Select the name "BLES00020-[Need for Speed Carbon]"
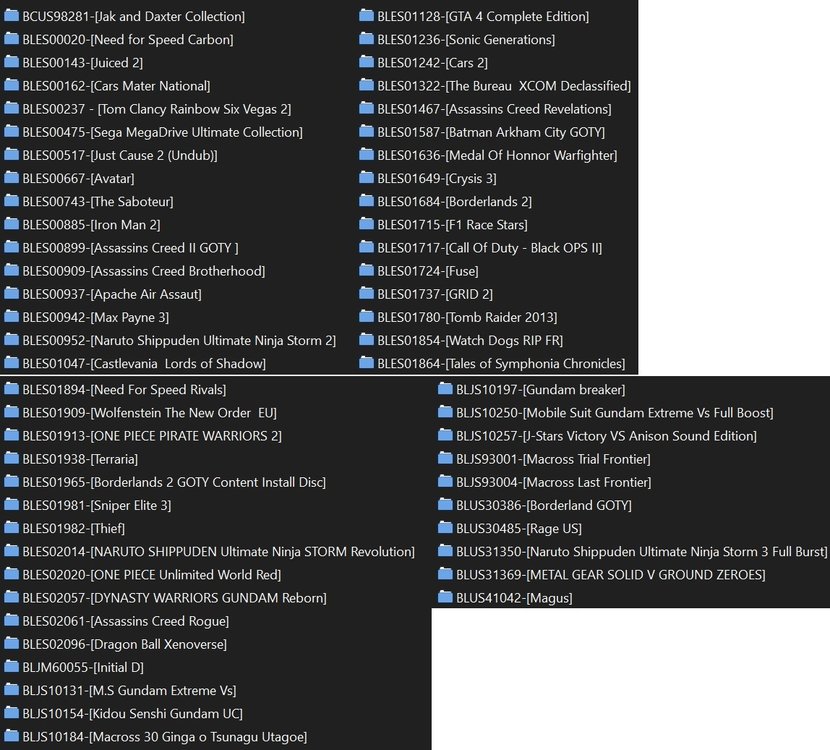Viewport: 830px width, 750px height. (x=128, y=40)
